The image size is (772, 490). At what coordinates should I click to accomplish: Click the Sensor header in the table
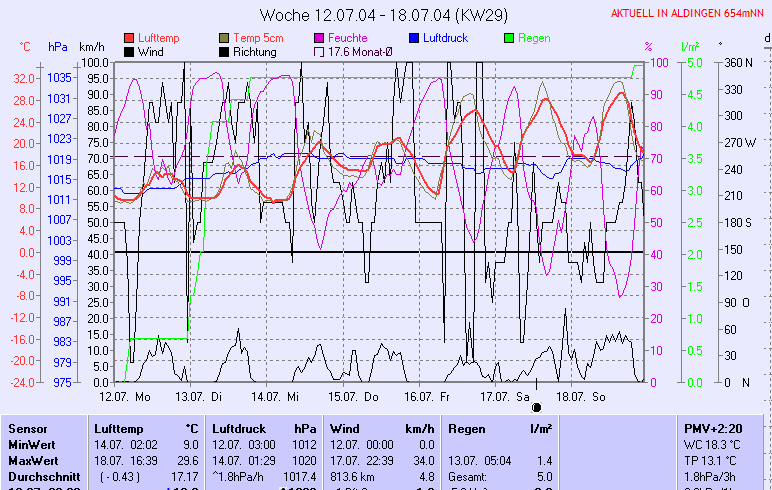pos(27,428)
